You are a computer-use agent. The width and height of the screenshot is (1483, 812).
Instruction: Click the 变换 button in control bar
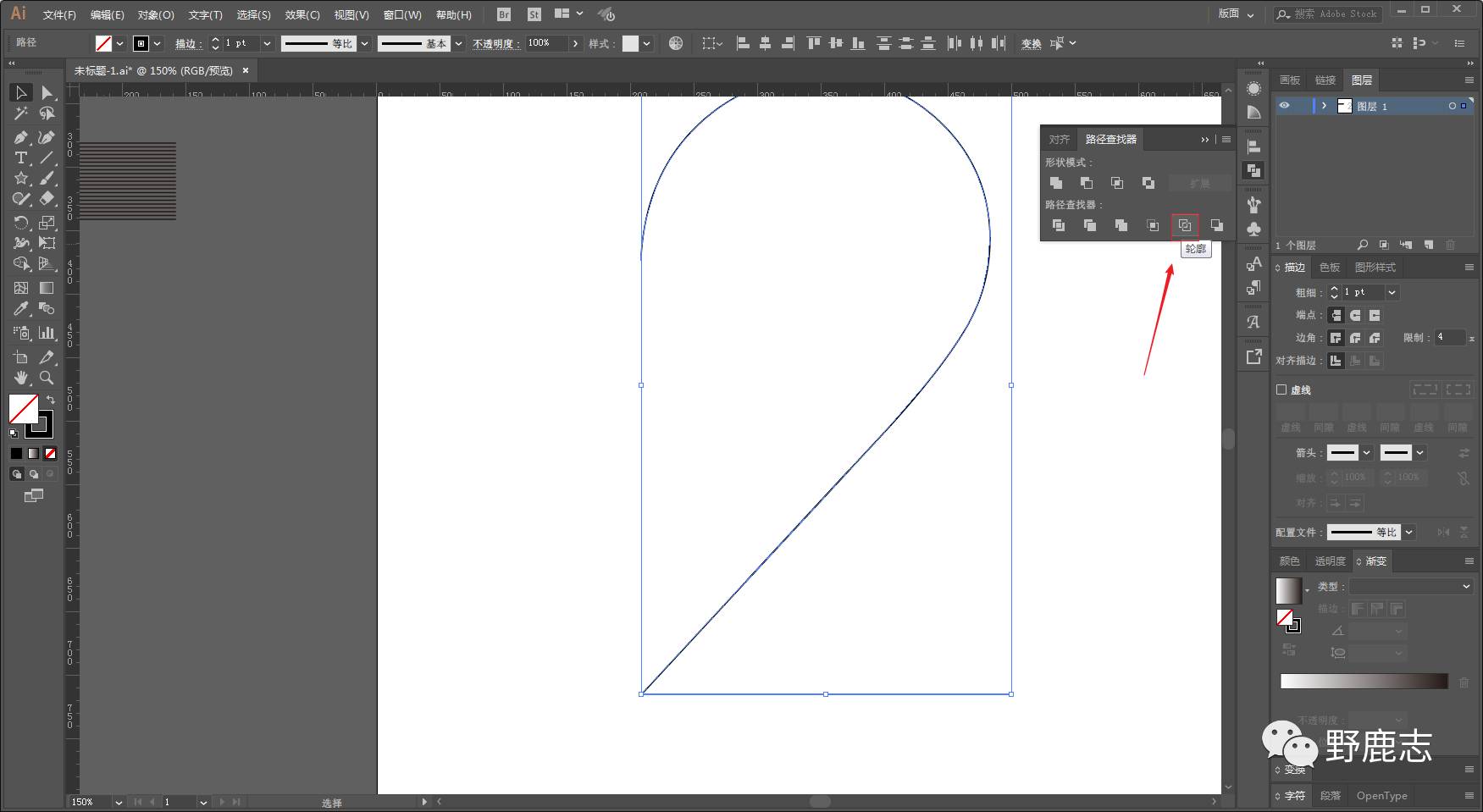click(1031, 43)
